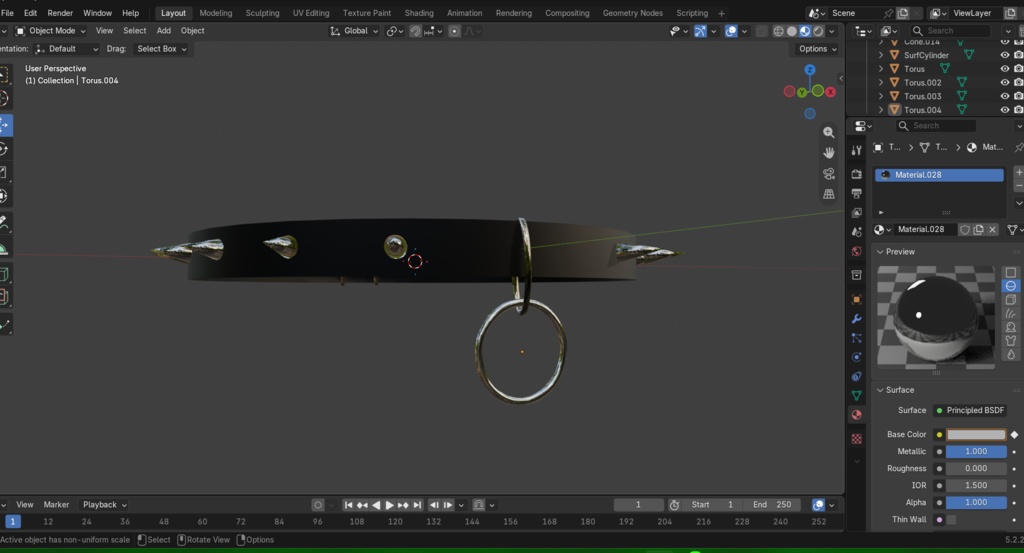Click the Base Color swatch
Image resolution: width=1024 pixels, height=553 pixels.
tap(976, 434)
